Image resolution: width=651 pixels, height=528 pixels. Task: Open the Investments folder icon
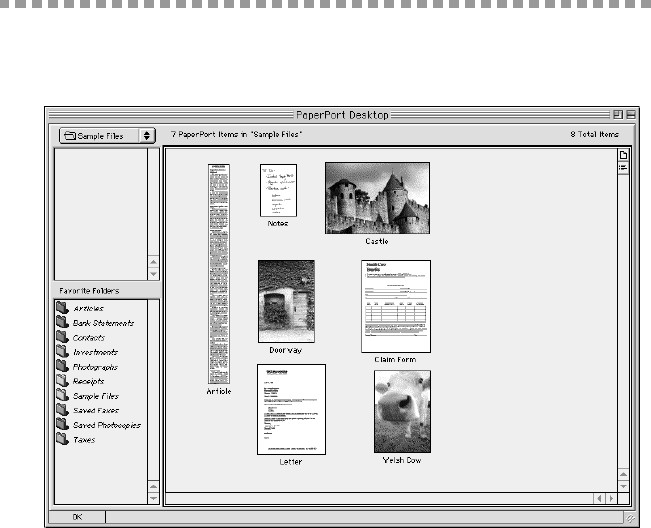coord(63,352)
